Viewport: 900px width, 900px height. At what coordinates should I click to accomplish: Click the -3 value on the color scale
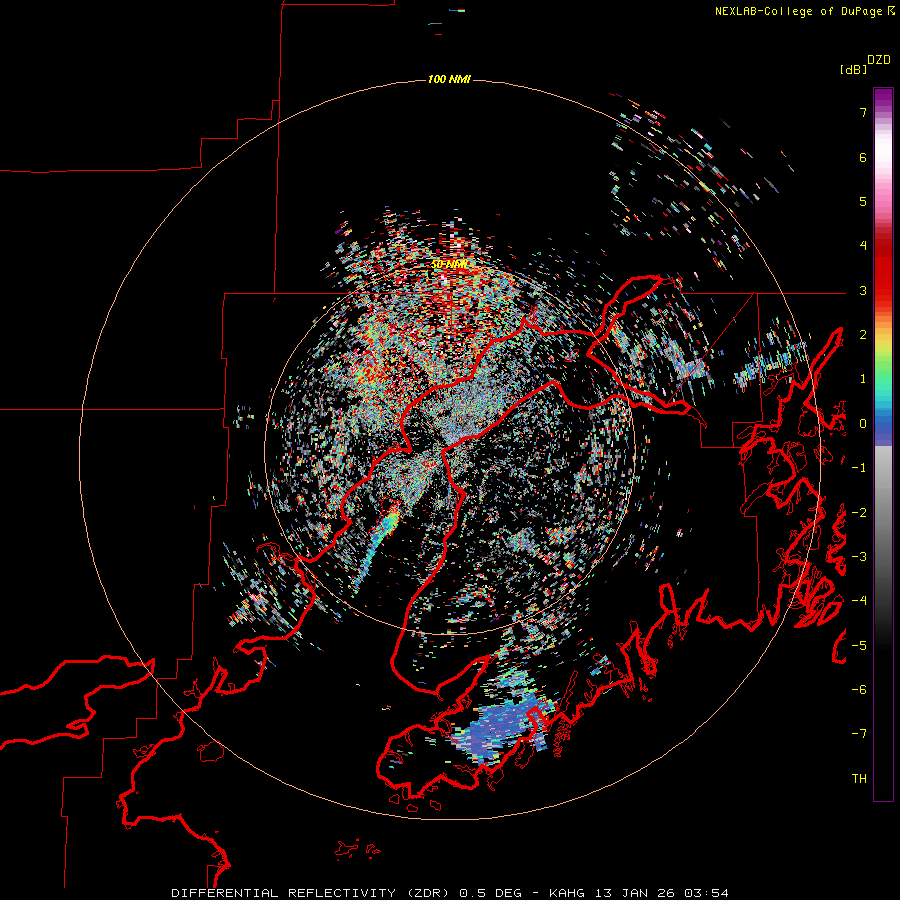pos(859,556)
